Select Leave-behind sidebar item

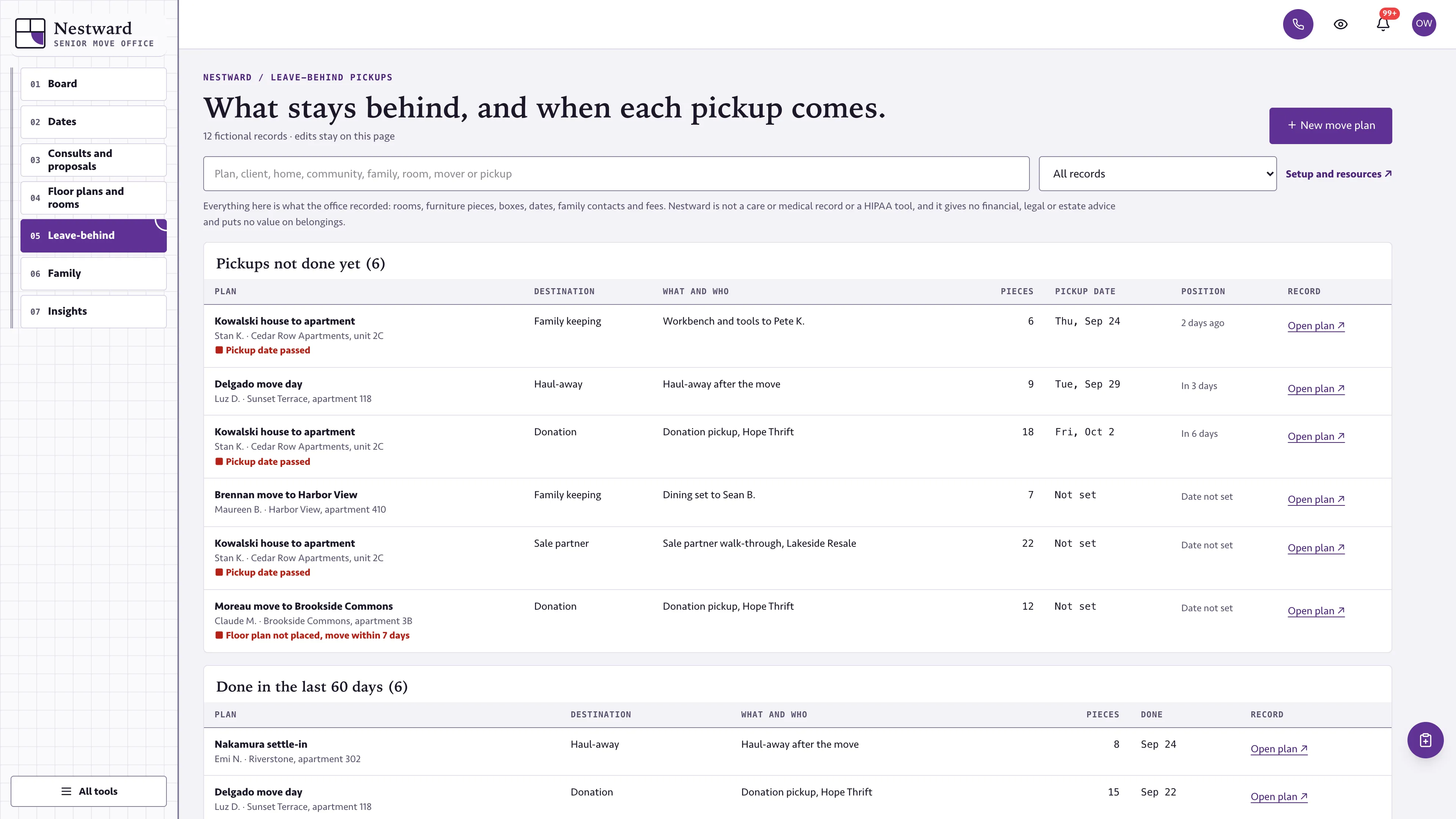click(x=93, y=236)
